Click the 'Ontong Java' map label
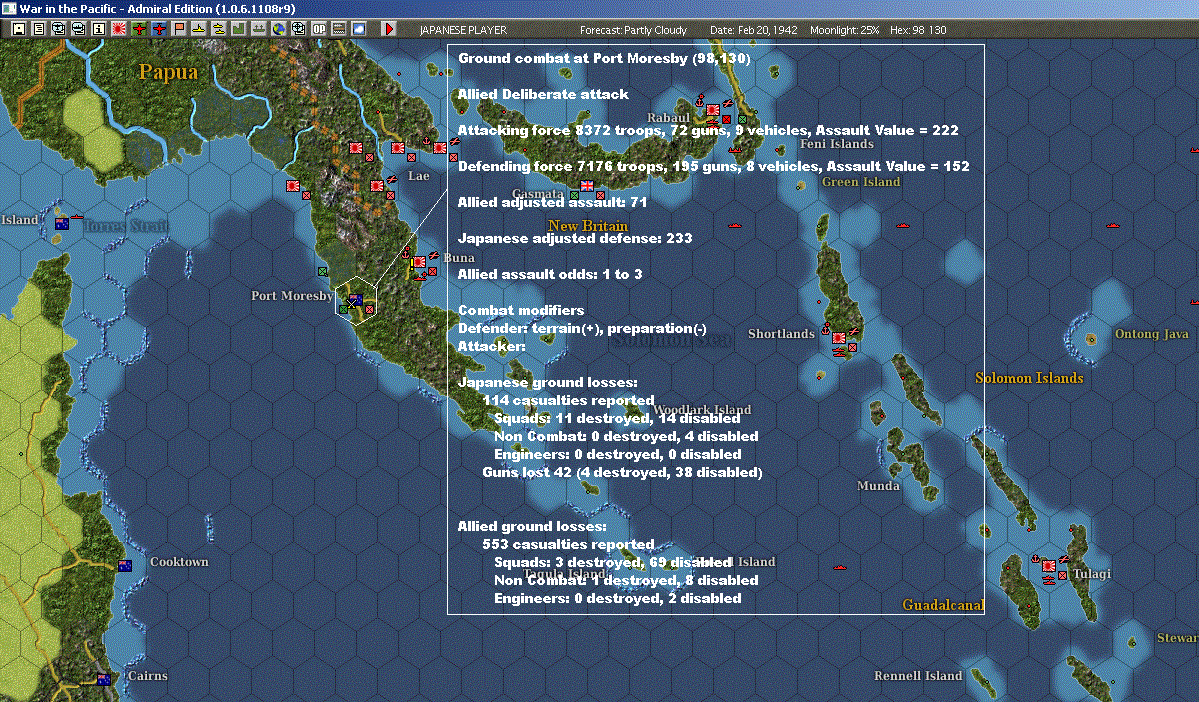 (1152, 333)
